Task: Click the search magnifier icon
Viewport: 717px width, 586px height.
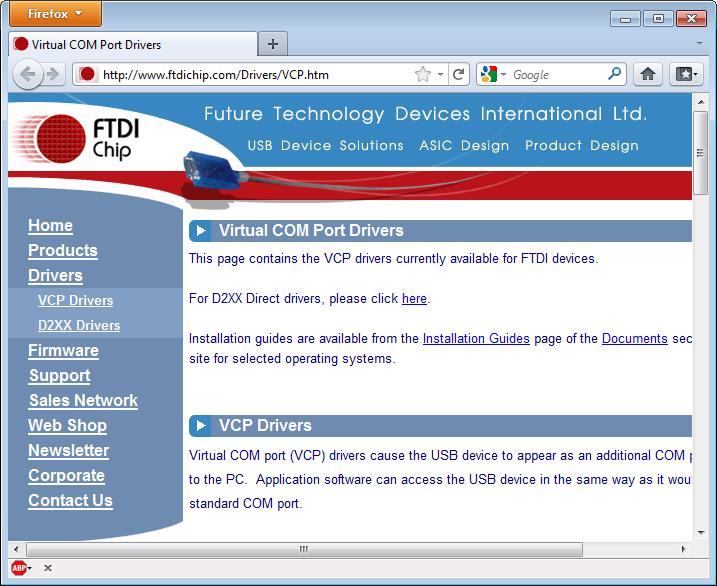Action: 615,74
